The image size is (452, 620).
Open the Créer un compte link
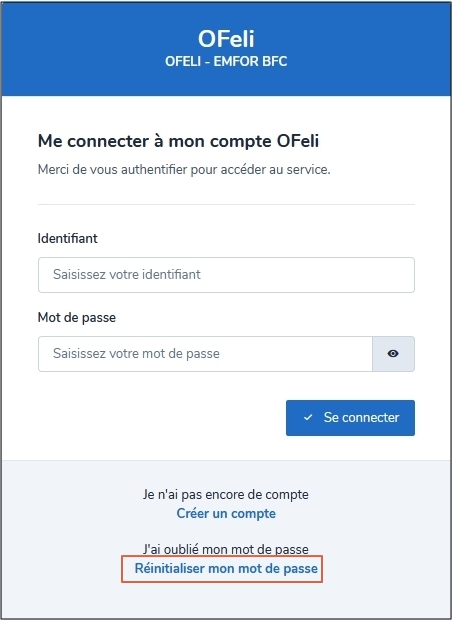click(x=226, y=514)
